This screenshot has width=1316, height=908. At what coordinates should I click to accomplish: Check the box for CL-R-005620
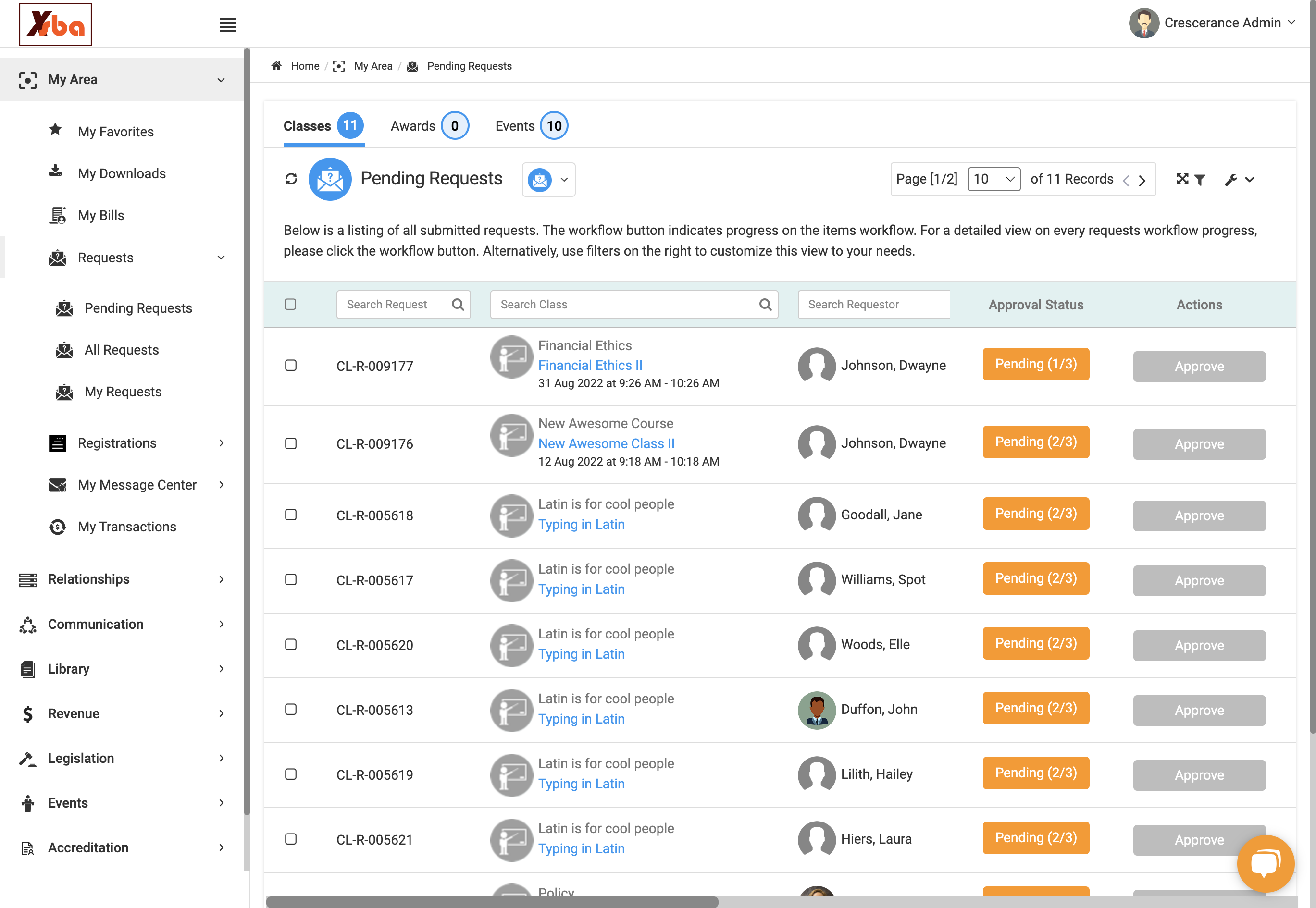290,645
